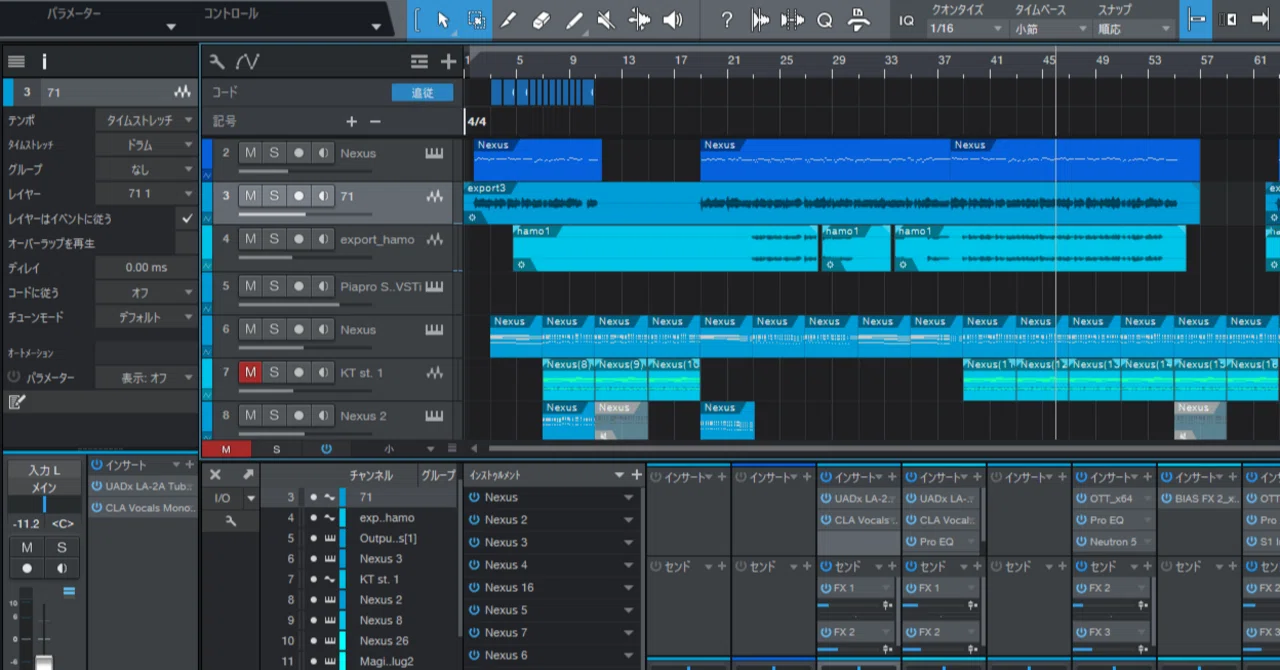Close the mixer panel with X

pyautogui.click(x=215, y=475)
